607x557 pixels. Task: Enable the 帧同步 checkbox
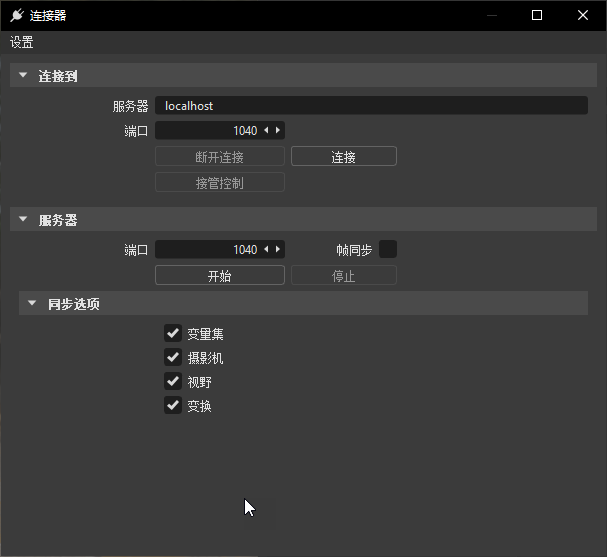388,249
